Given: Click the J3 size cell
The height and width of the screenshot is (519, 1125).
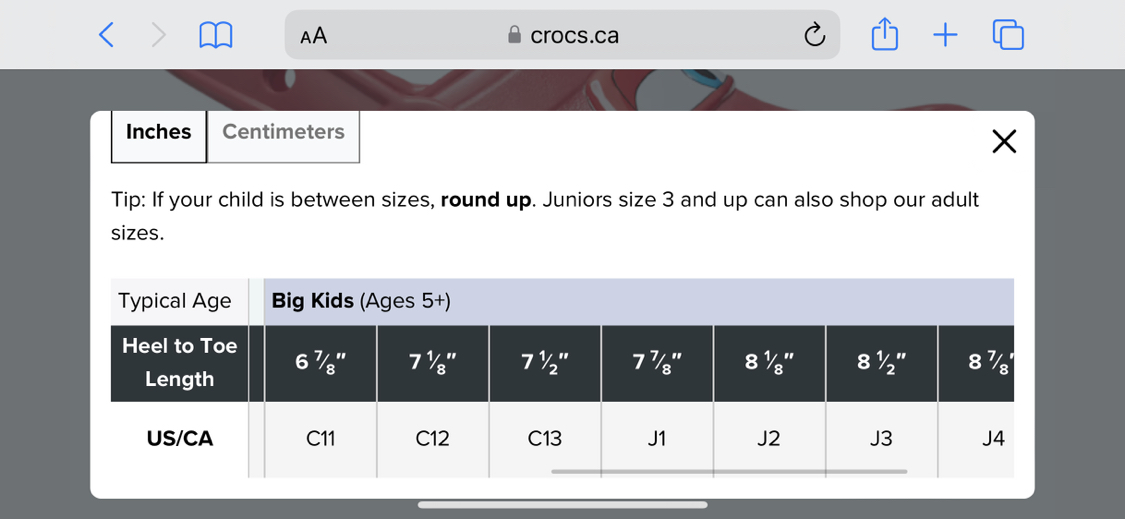Looking at the screenshot, I should tap(880, 438).
